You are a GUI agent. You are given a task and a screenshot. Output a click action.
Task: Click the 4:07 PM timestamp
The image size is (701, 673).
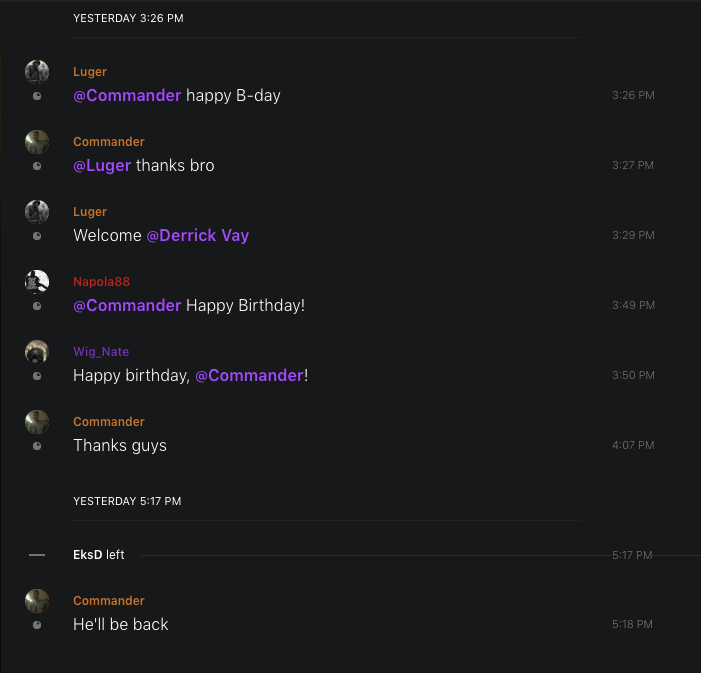coord(633,446)
